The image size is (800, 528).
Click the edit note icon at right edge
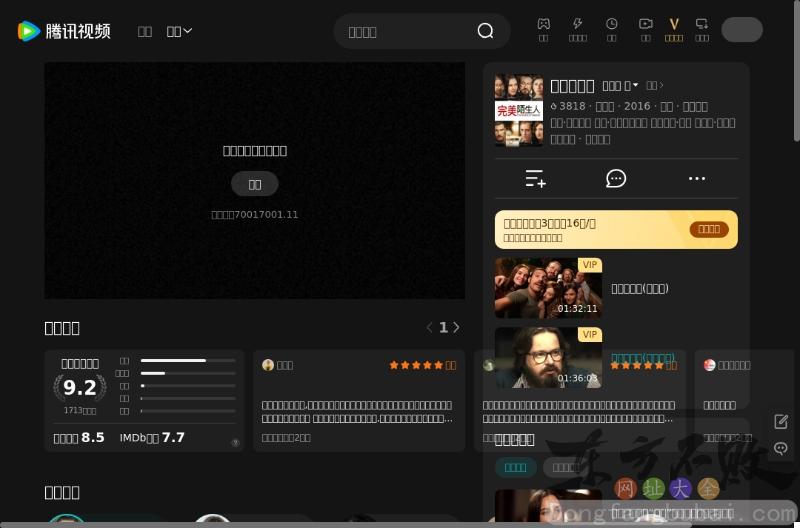[x=781, y=422]
